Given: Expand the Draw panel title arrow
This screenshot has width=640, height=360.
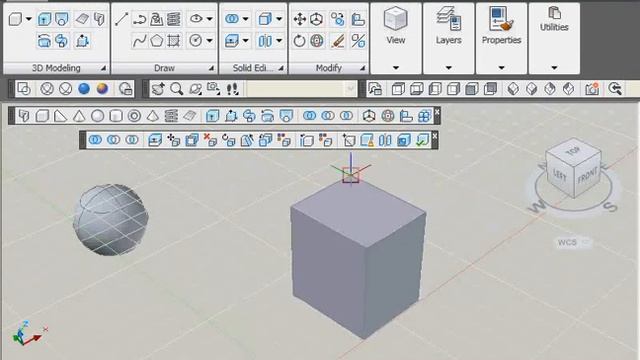Looking at the screenshot, I should click(211, 68).
